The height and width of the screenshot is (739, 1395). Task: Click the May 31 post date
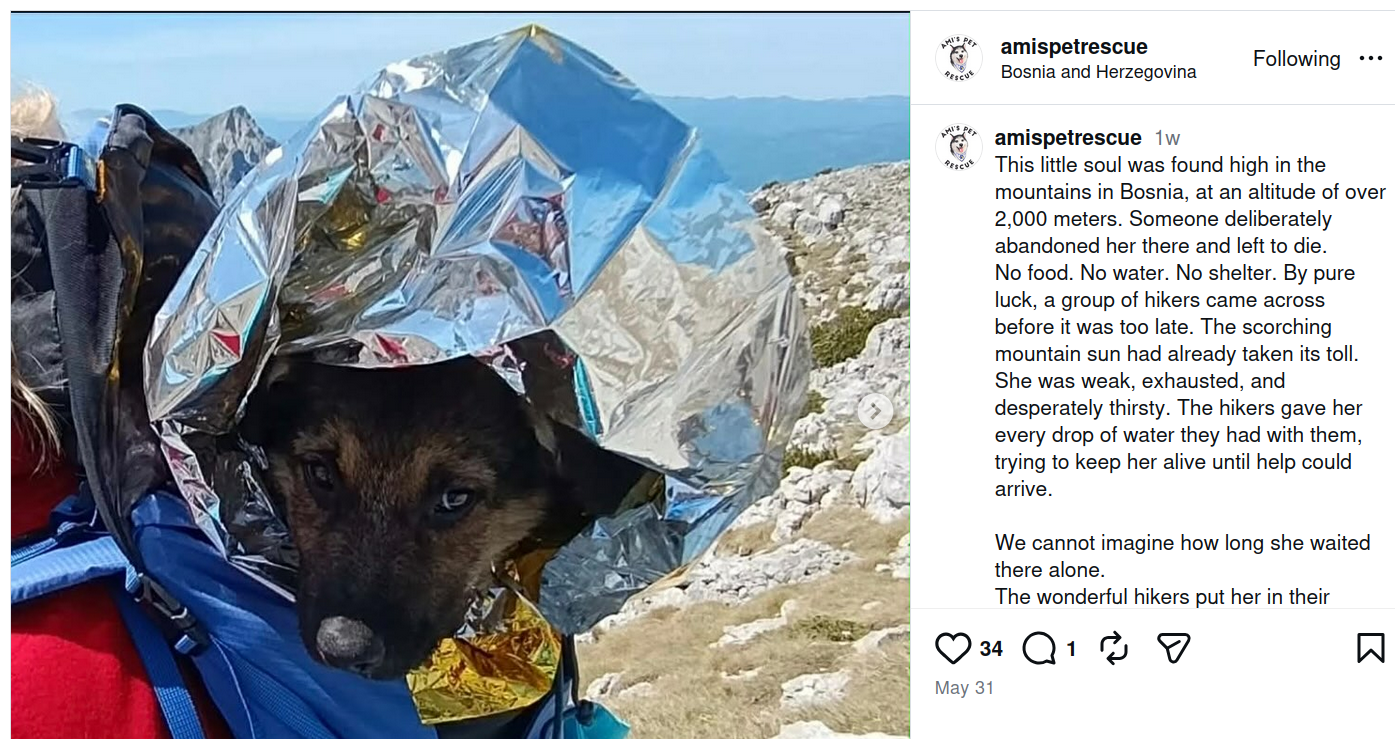tap(964, 688)
